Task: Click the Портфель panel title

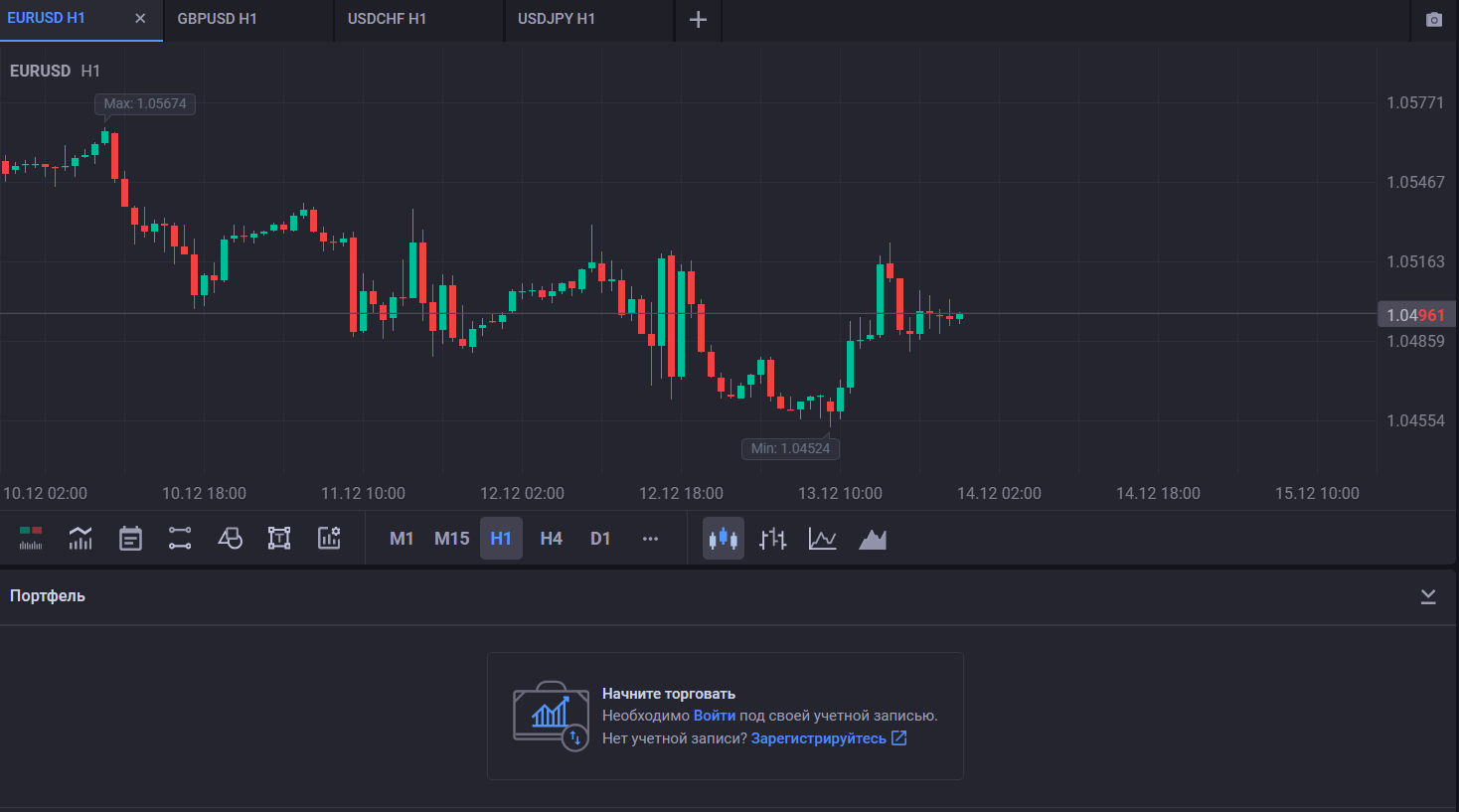Action: [x=48, y=596]
